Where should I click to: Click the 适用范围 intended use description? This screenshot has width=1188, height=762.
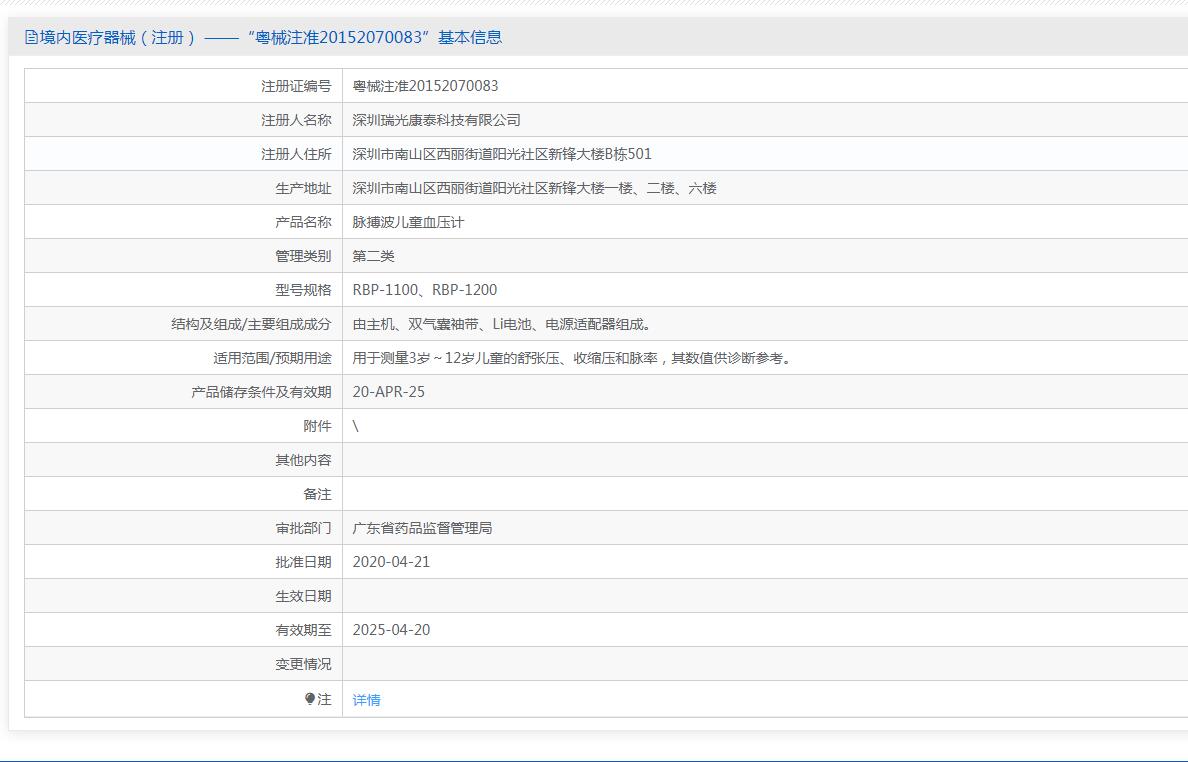click(x=573, y=358)
